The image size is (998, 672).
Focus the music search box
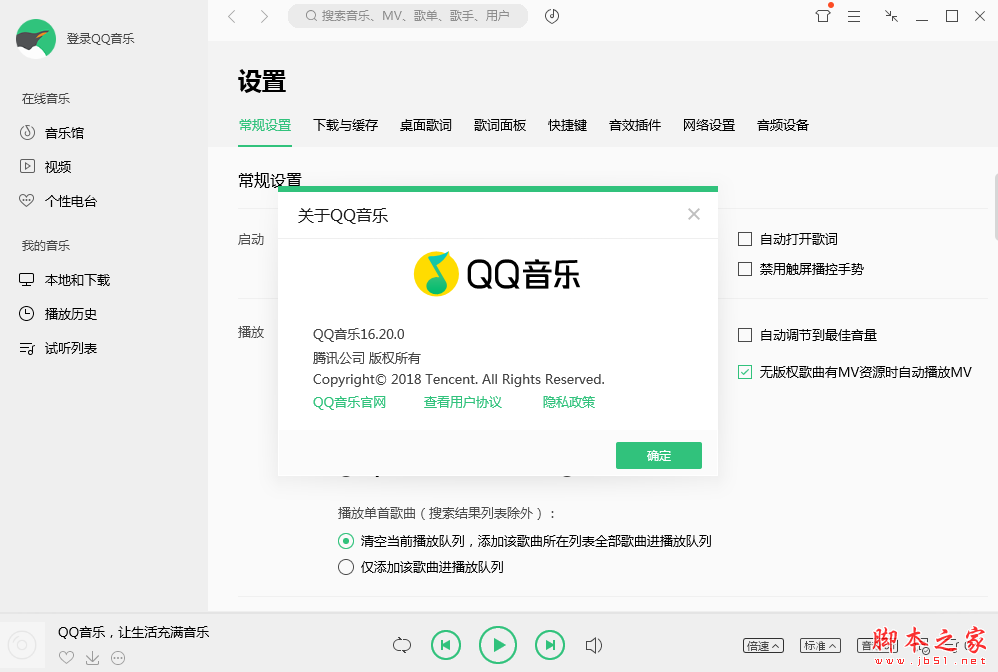(x=407, y=16)
